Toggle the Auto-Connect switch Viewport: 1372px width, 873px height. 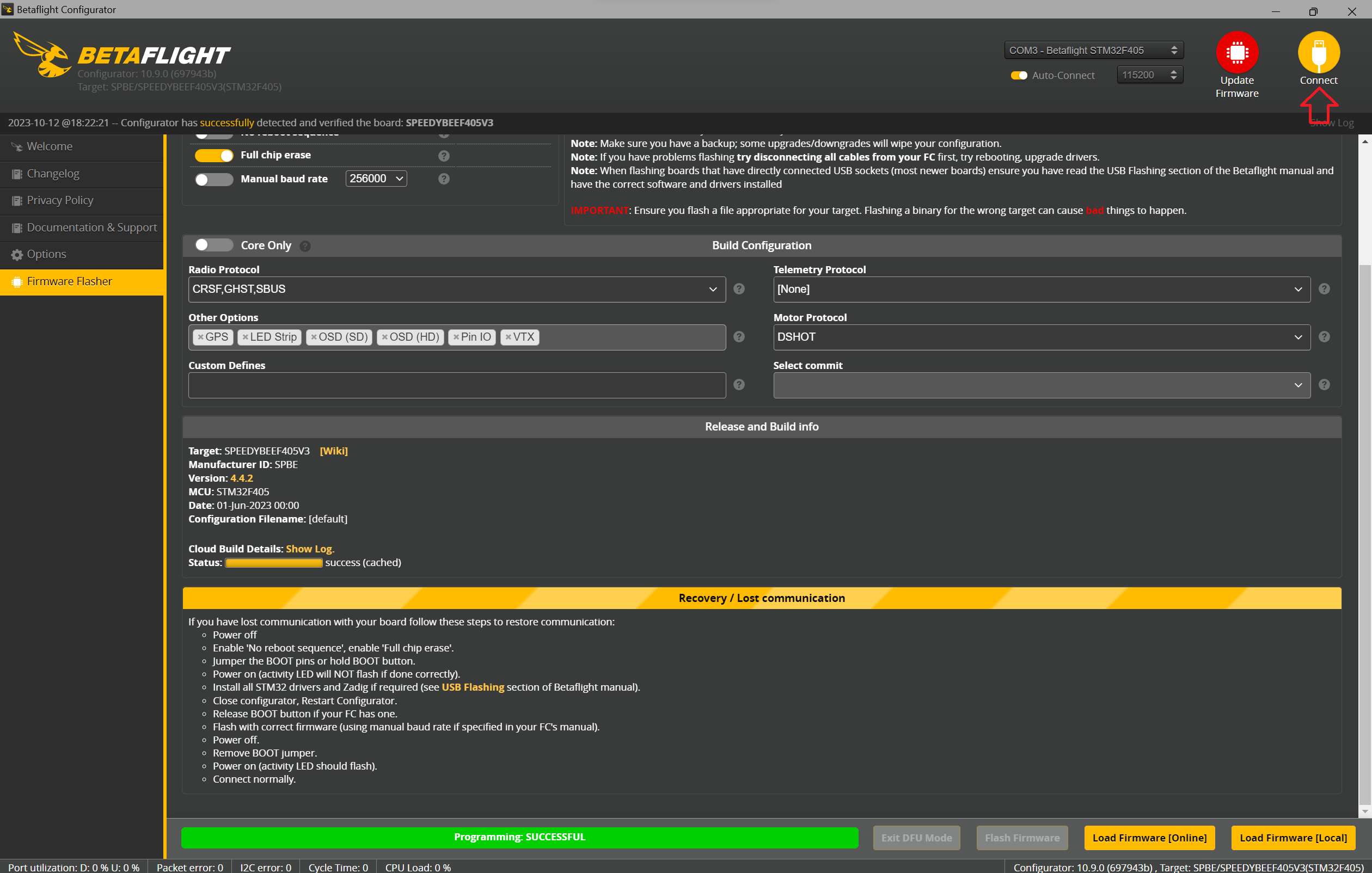coord(1018,75)
